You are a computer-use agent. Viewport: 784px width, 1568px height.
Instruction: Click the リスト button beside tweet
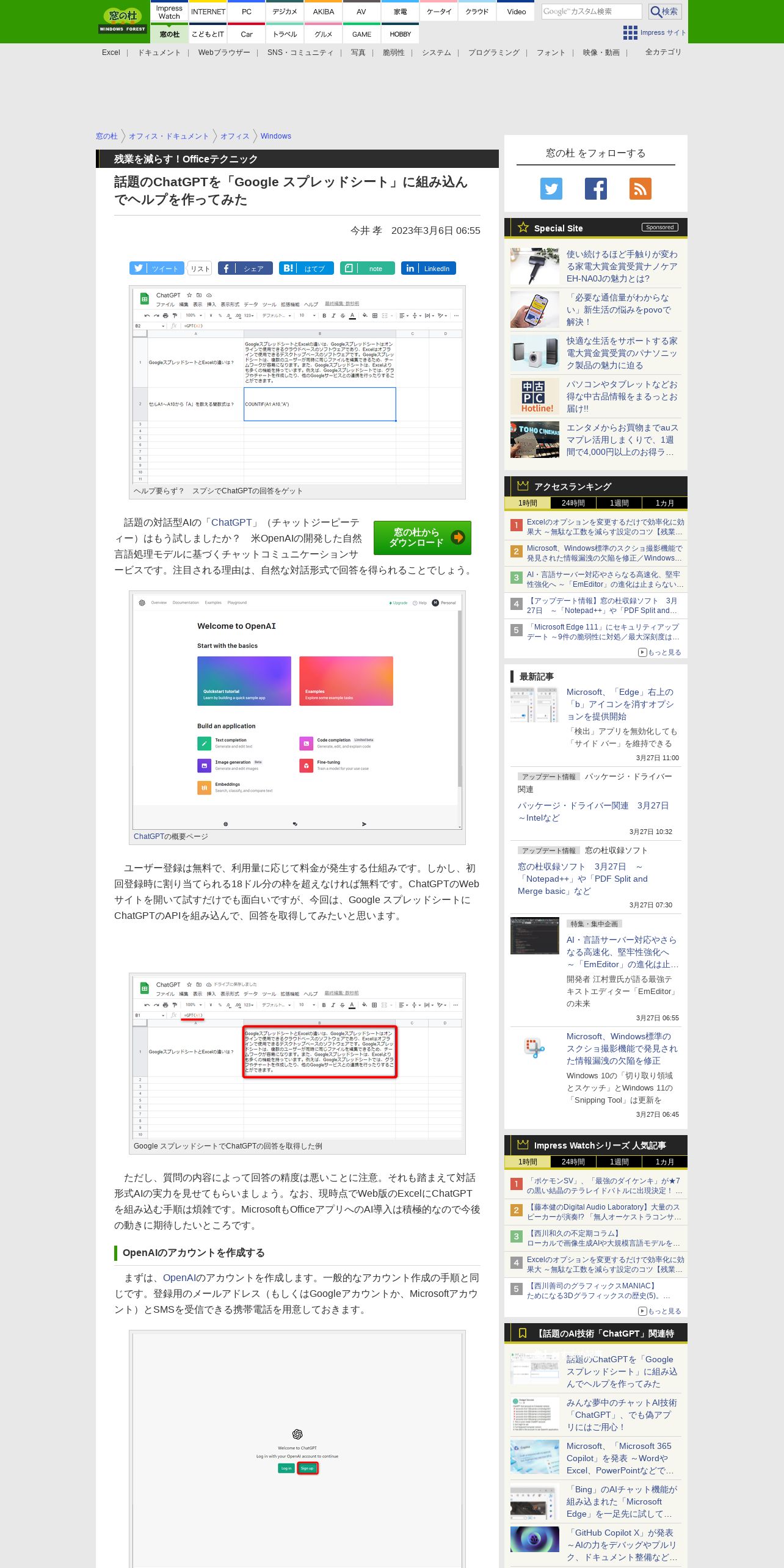click(x=200, y=269)
